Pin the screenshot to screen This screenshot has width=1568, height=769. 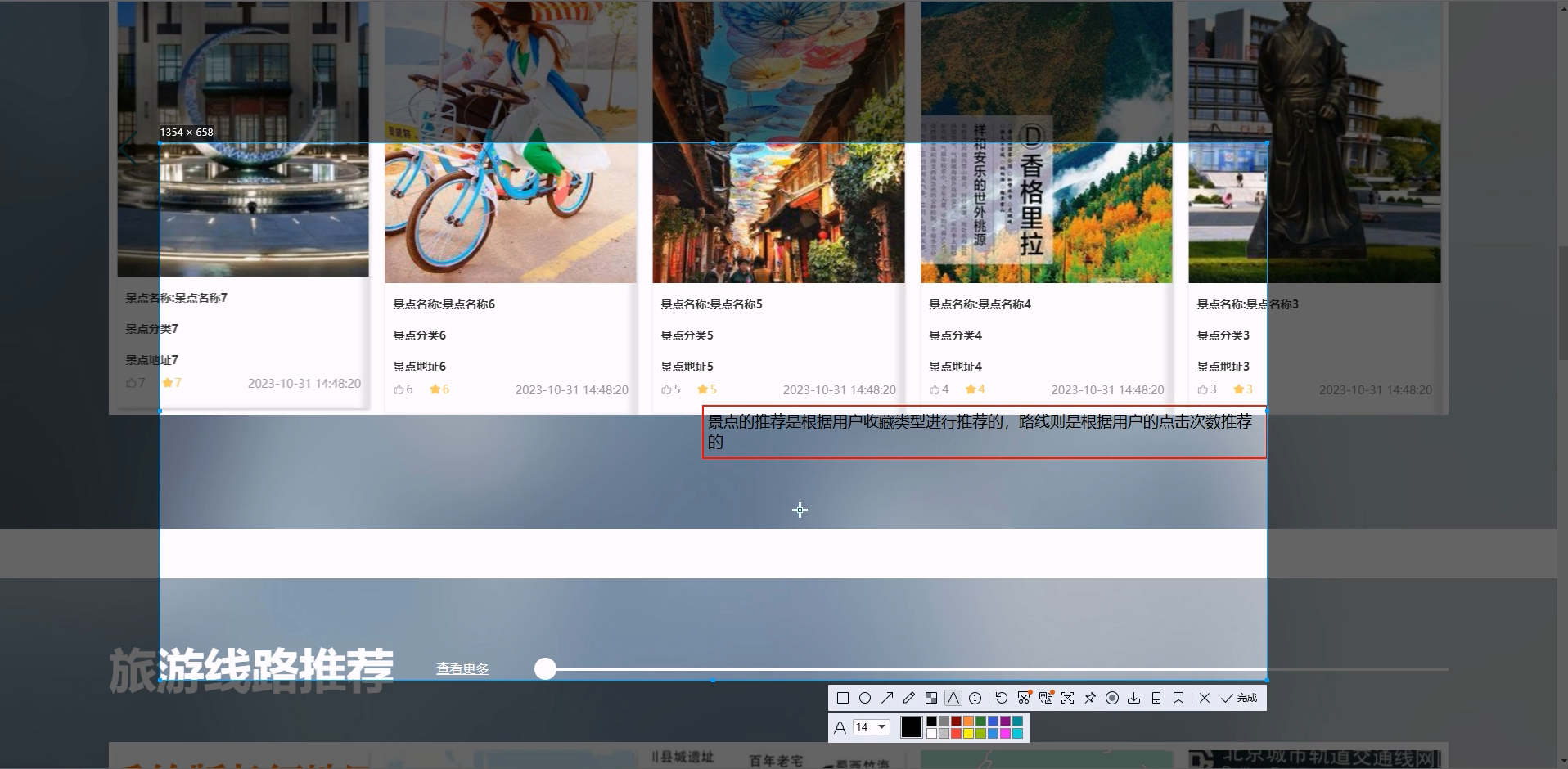tap(1090, 698)
